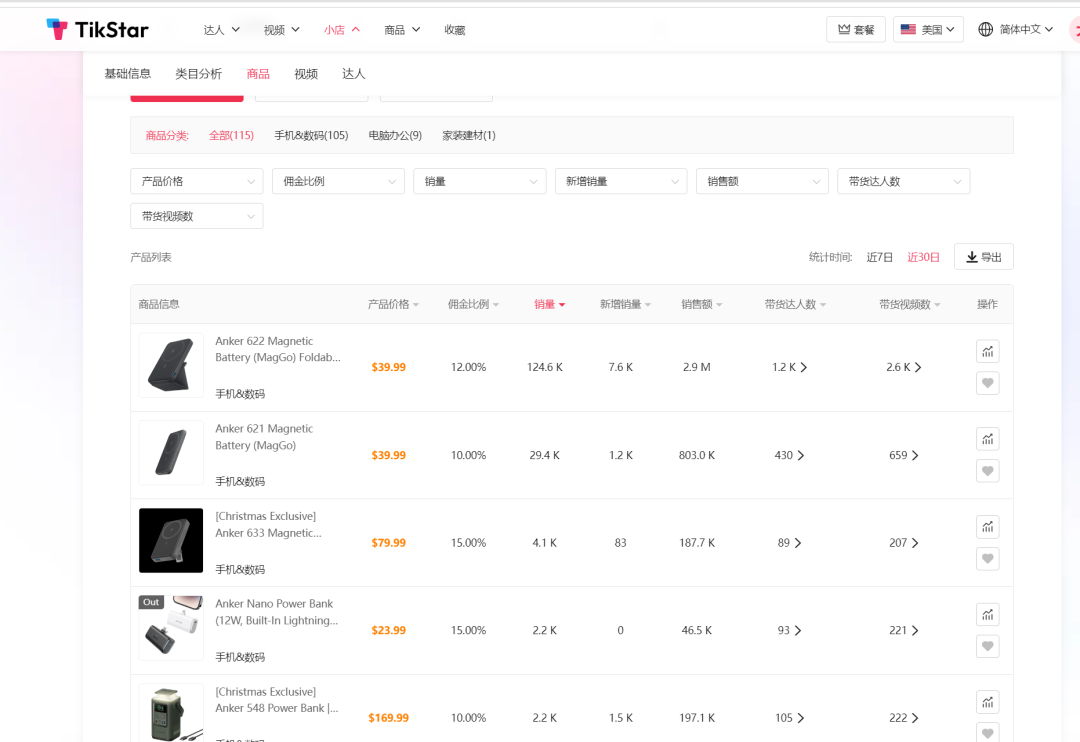
Task: Click the TikStar logo
Action: point(97,30)
